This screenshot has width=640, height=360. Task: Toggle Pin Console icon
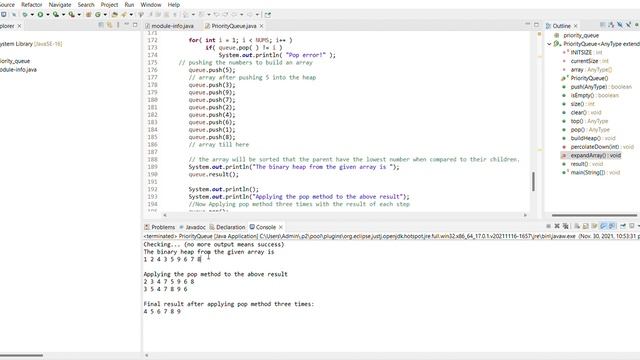pos(623,226)
